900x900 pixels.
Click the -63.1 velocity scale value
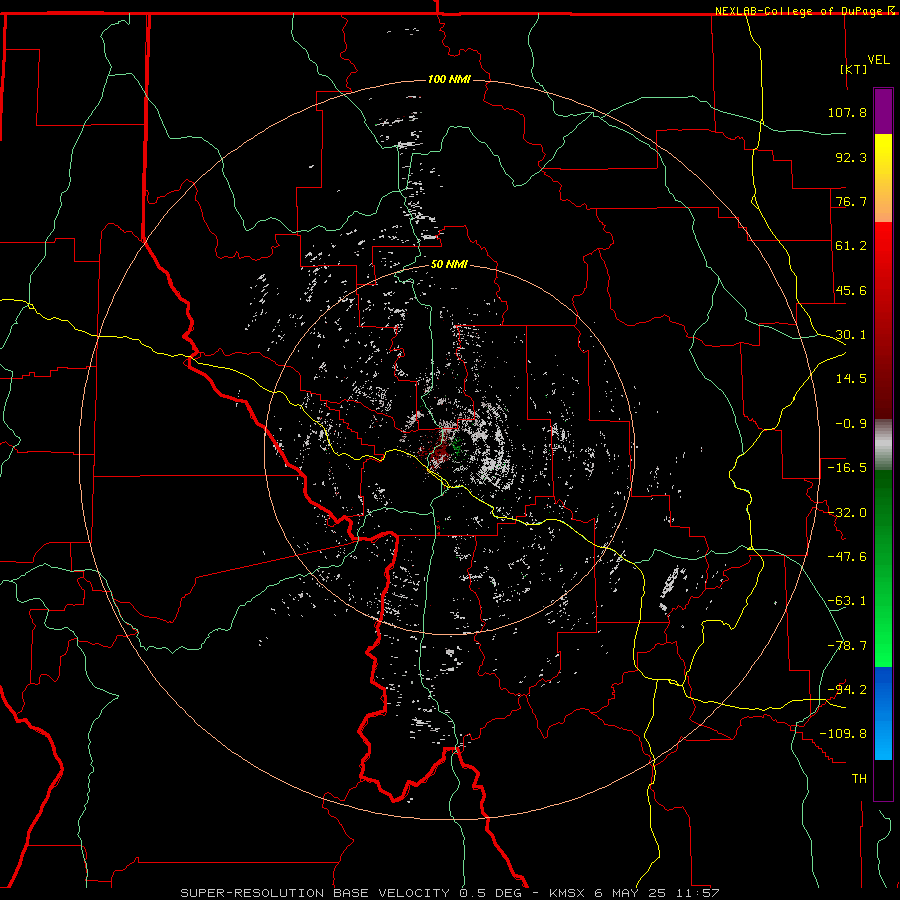pos(847,601)
